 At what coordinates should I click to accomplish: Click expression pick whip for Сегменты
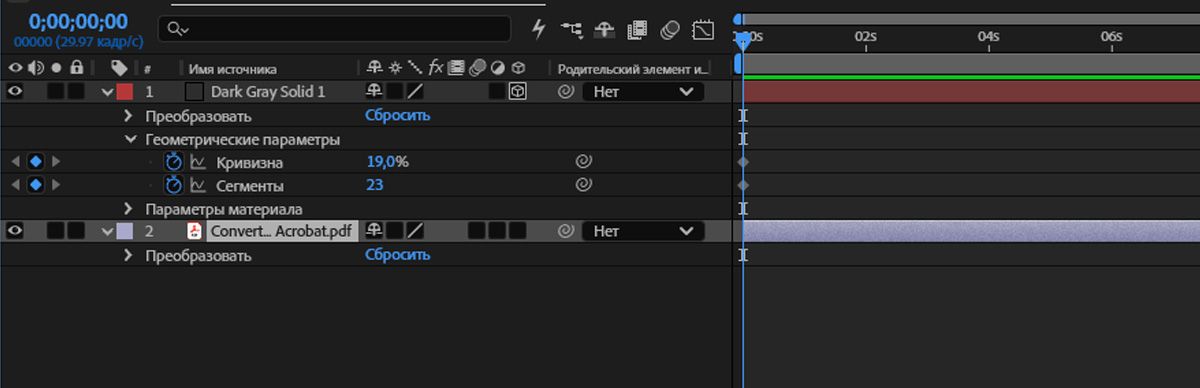(583, 185)
